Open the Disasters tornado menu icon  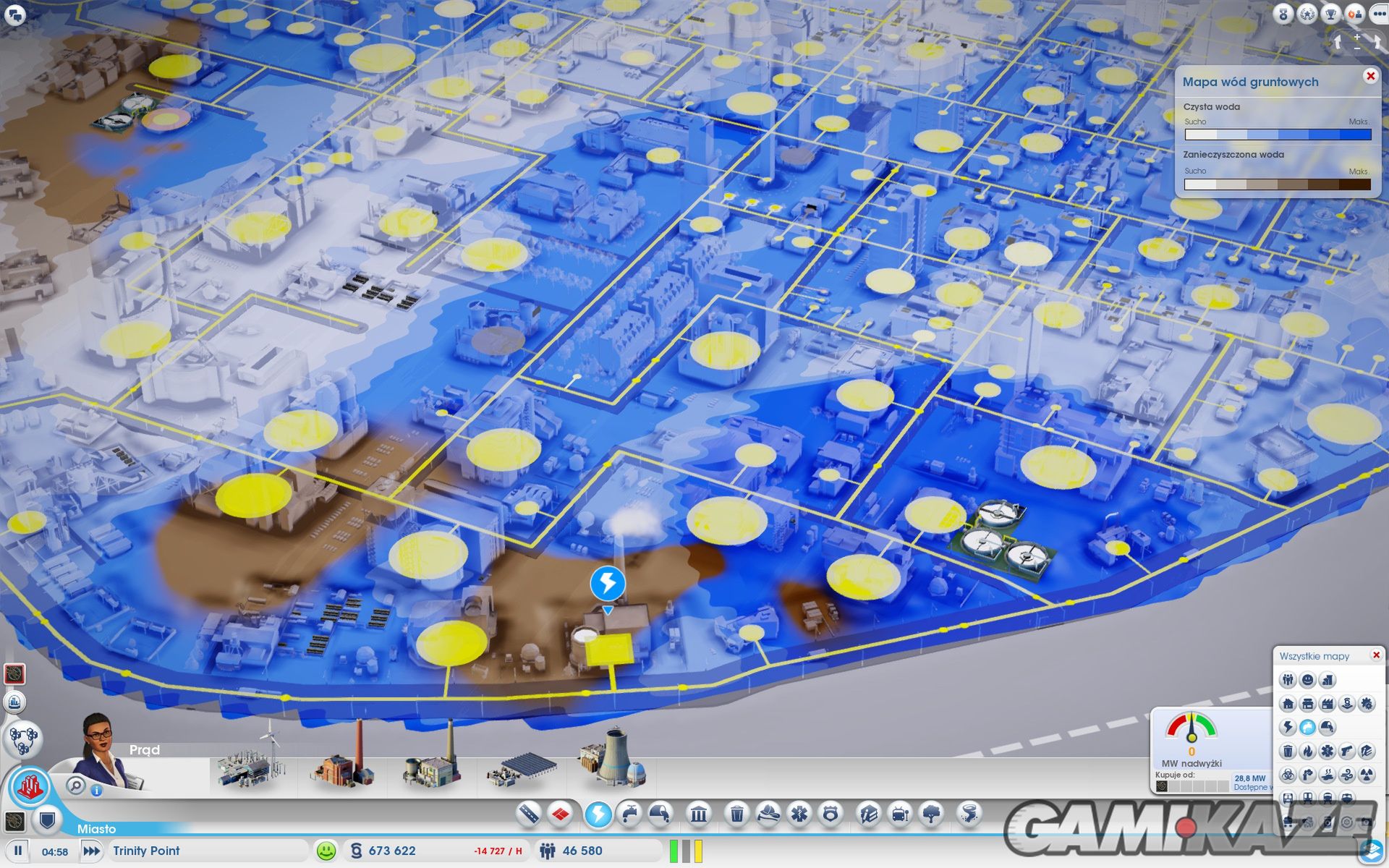pyautogui.click(x=969, y=814)
